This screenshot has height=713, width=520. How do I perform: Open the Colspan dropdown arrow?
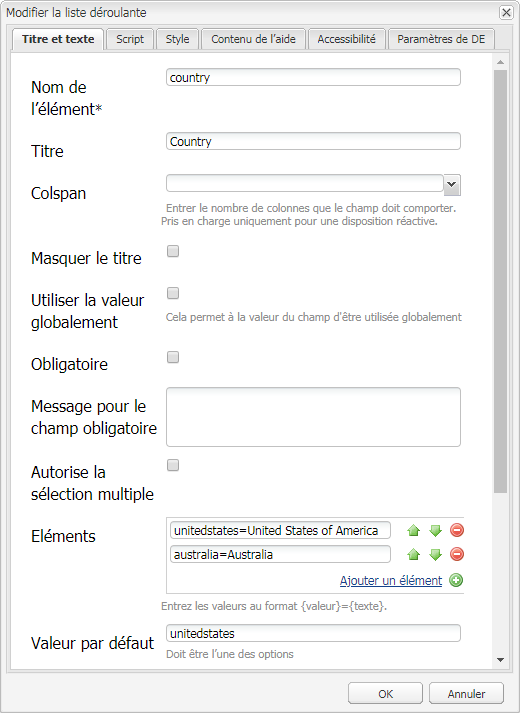452,185
